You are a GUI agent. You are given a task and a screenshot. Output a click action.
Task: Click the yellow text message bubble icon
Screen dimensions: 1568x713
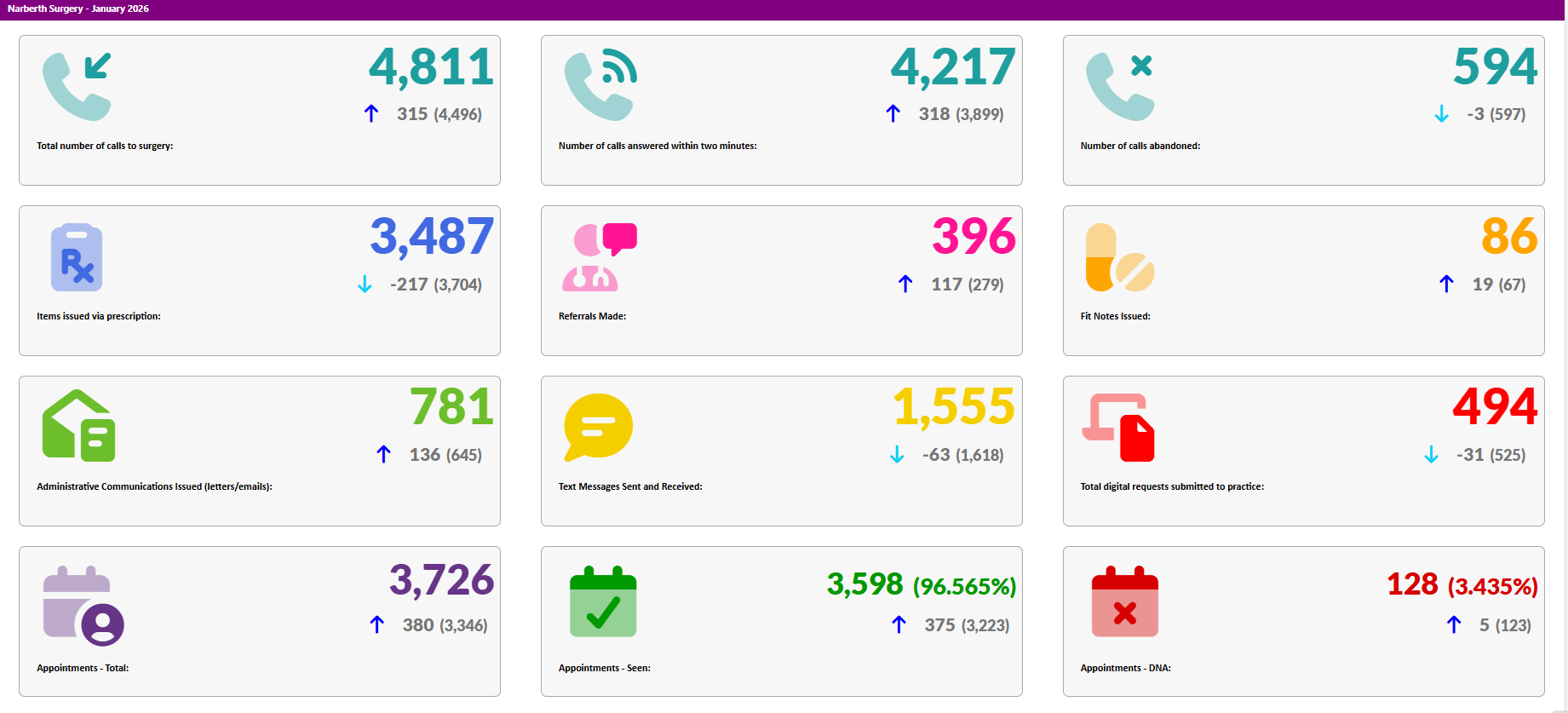[x=598, y=426]
